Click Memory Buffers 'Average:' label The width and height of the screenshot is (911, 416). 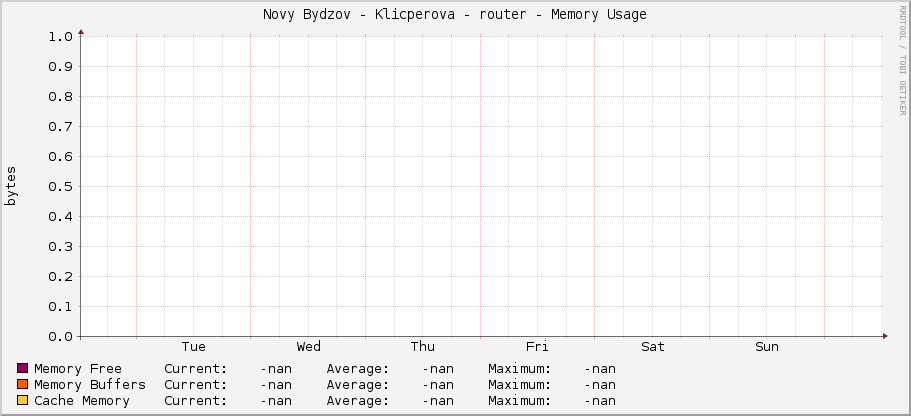[358, 385]
